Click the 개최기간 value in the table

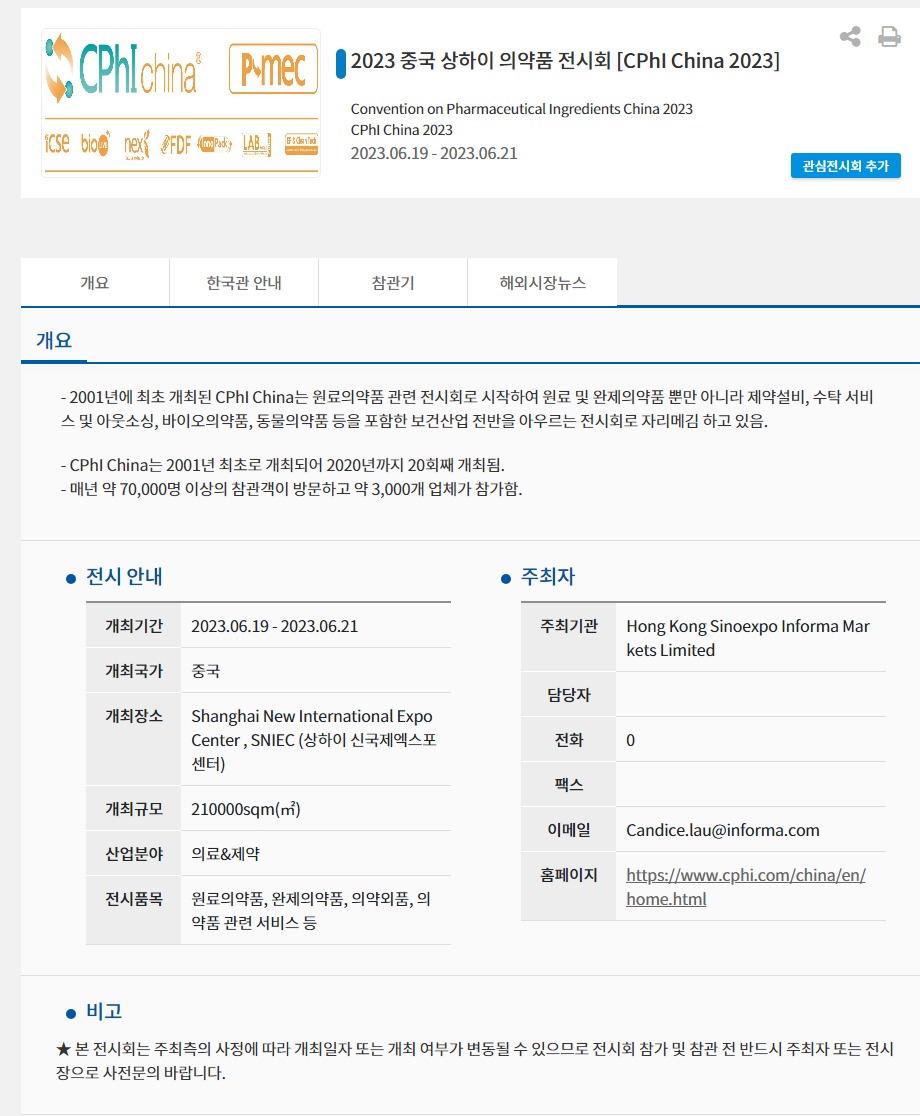275,626
